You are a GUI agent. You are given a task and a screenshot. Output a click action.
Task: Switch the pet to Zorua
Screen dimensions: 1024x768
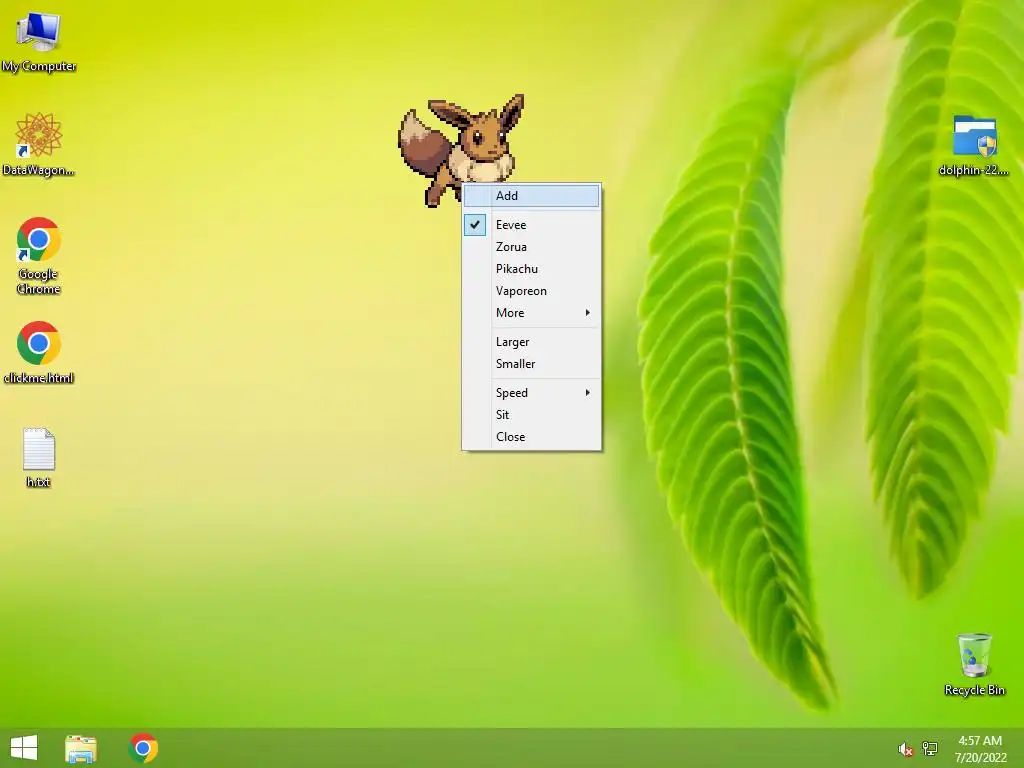pyautogui.click(x=532, y=247)
